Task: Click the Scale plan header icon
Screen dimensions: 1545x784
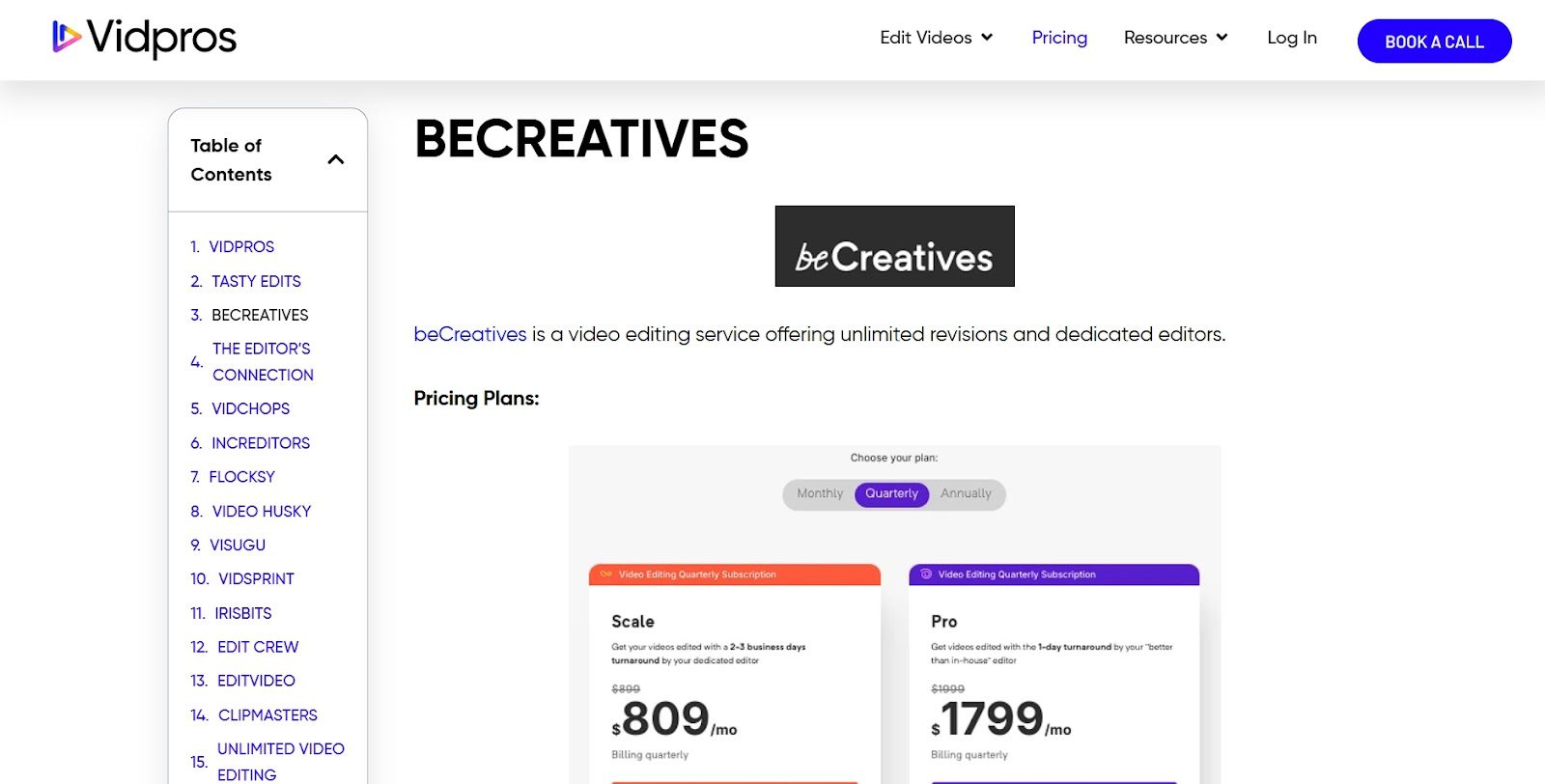Action: 606,574
